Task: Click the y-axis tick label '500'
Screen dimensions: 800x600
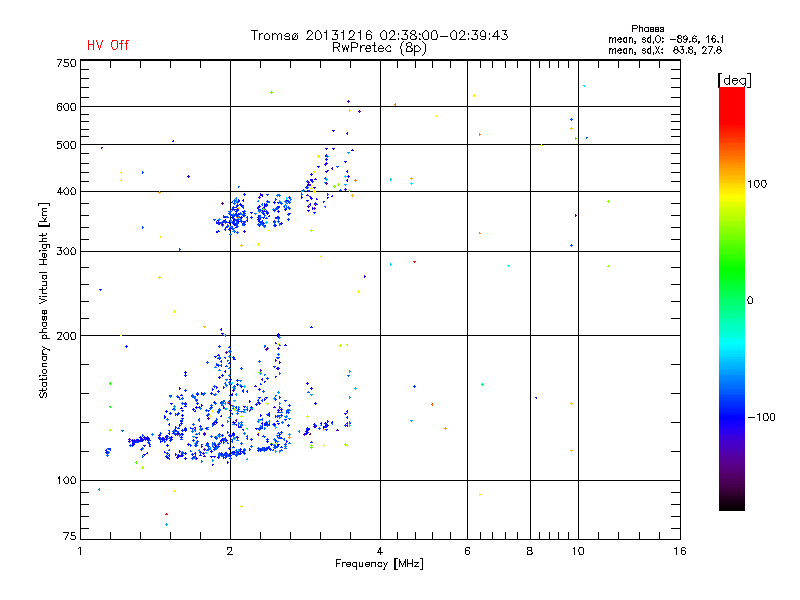Action: (x=66, y=145)
